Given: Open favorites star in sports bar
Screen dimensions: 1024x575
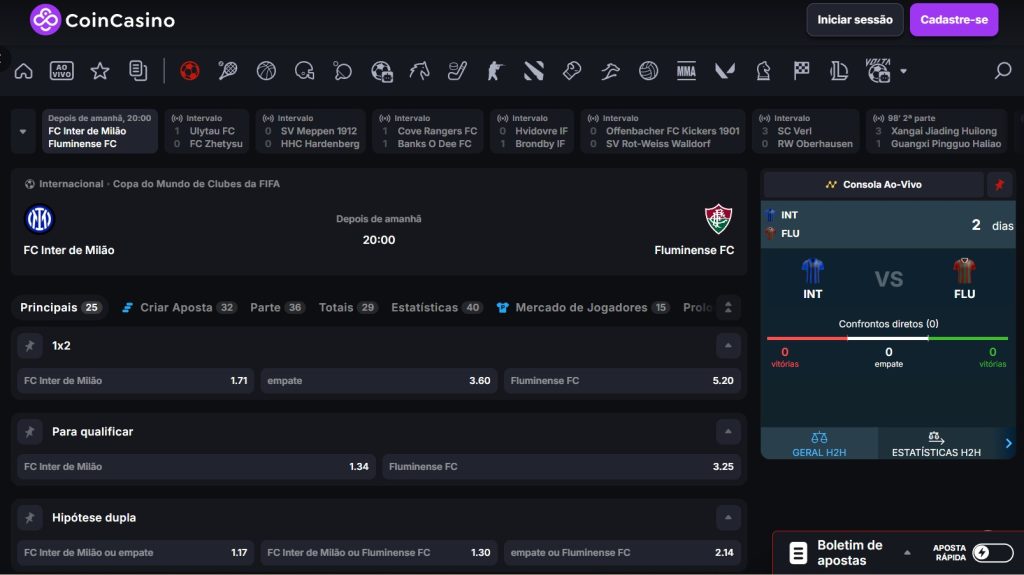Looking at the screenshot, I should coord(100,71).
